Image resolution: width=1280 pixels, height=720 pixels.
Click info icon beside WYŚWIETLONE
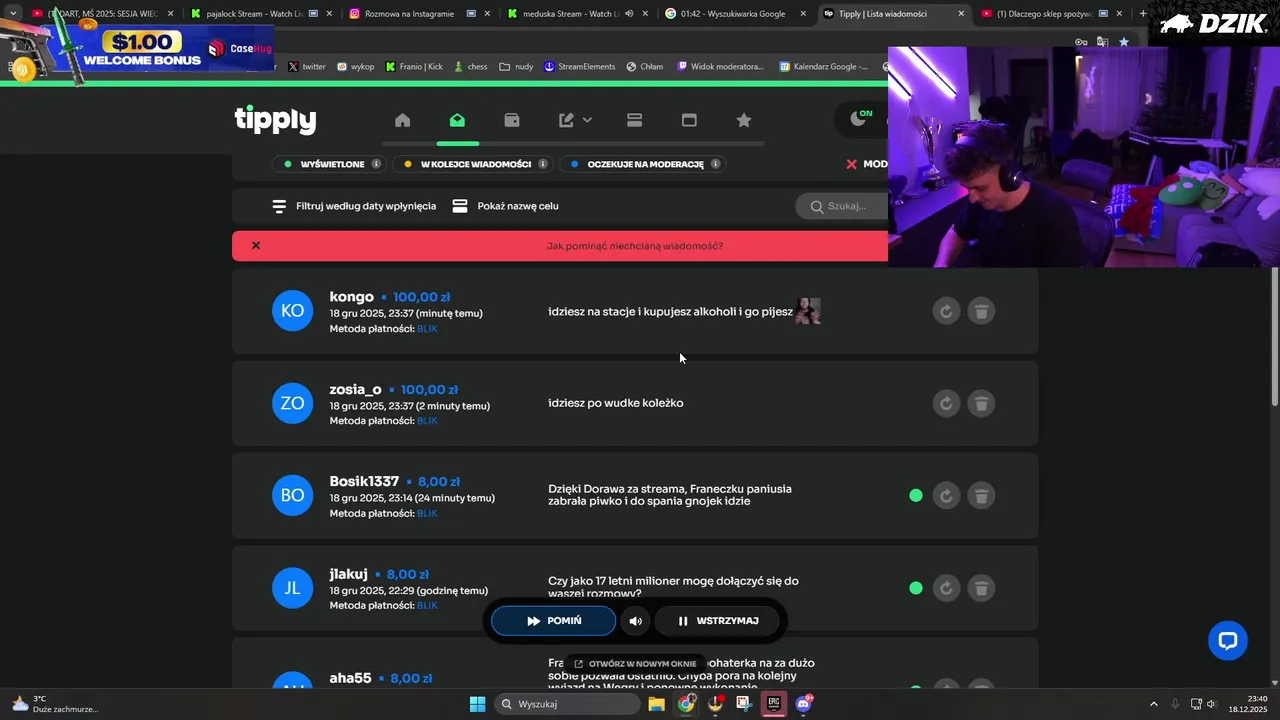tap(376, 164)
